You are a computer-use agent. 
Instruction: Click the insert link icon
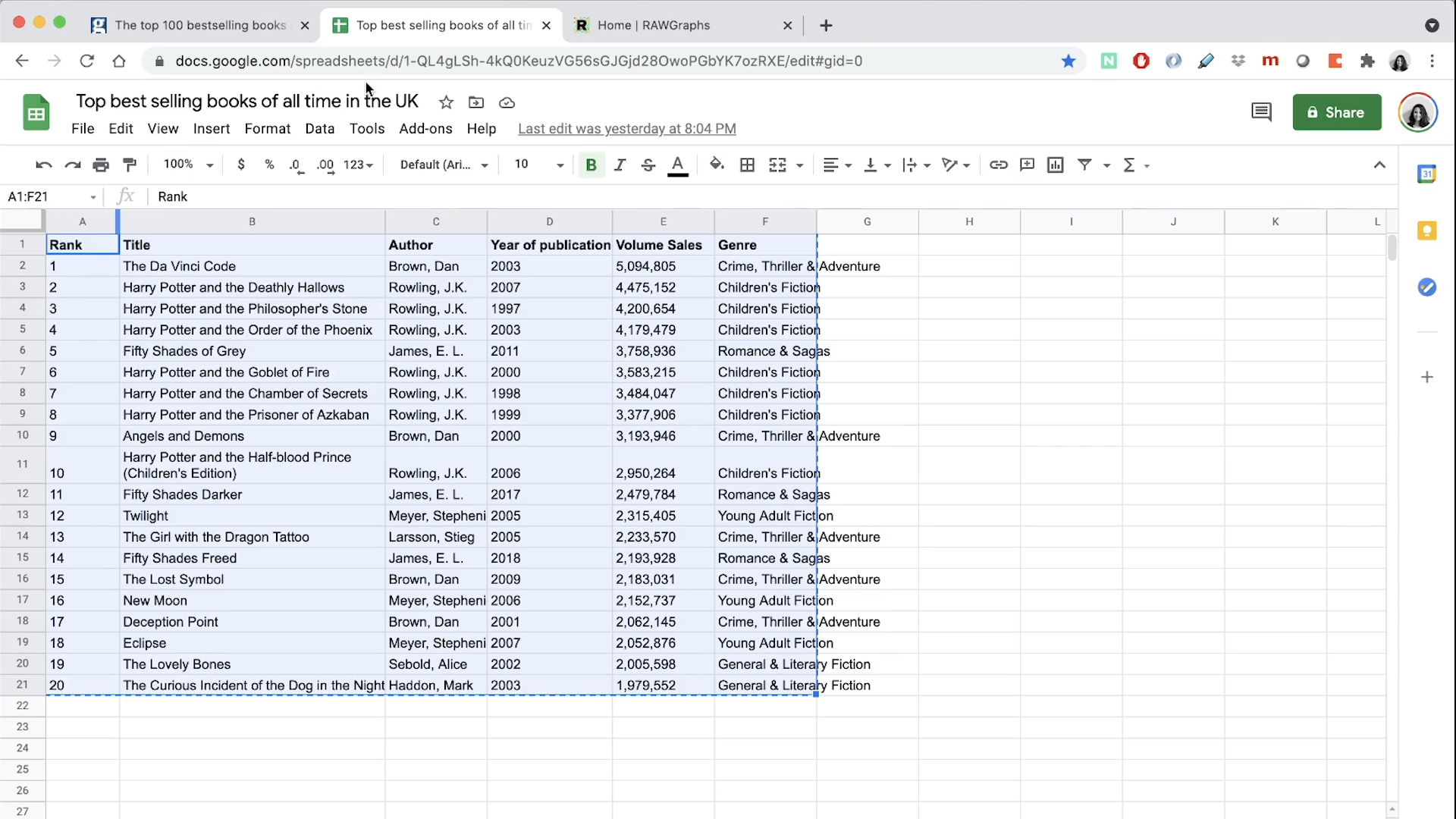pyautogui.click(x=998, y=165)
